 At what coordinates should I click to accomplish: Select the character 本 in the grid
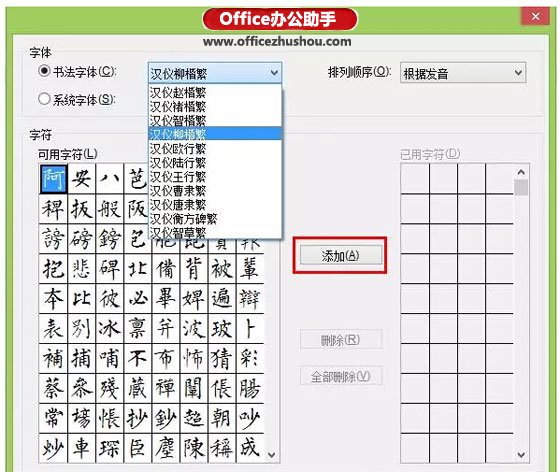[53, 299]
